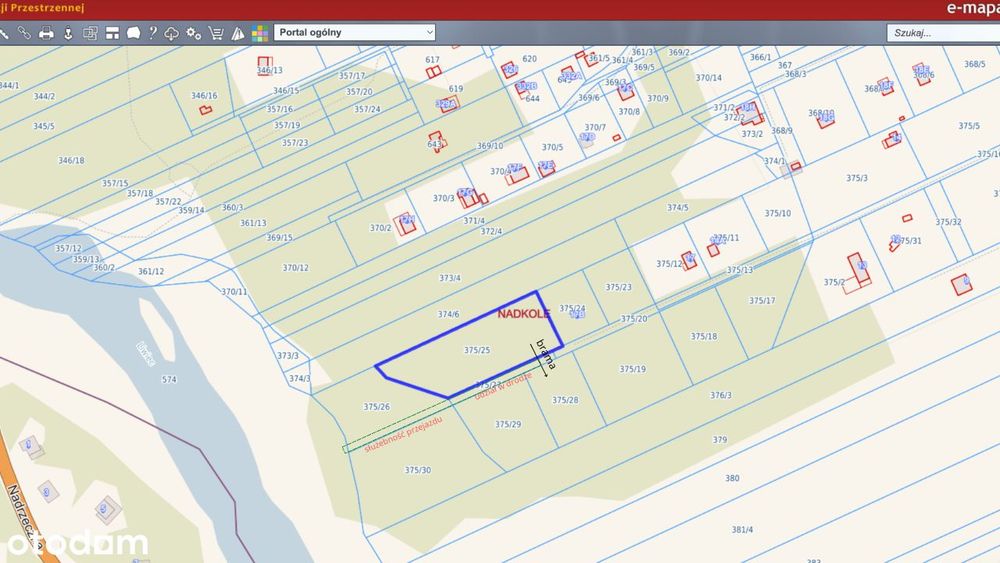The width and height of the screenshot is (1000, 563).
Task: Open the colored grid palette icon
Action: [x=260, y=33]
